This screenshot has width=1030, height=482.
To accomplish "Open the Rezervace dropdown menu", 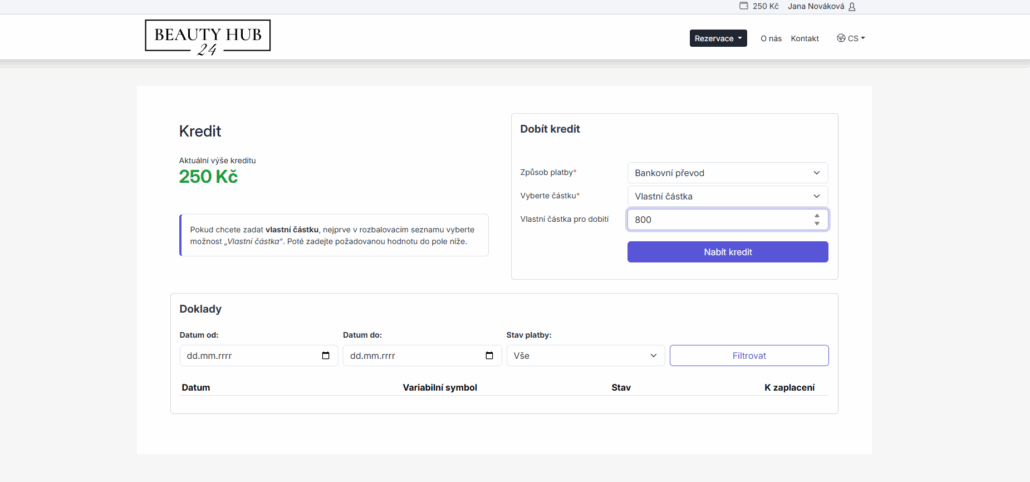I will click(718, 39).
